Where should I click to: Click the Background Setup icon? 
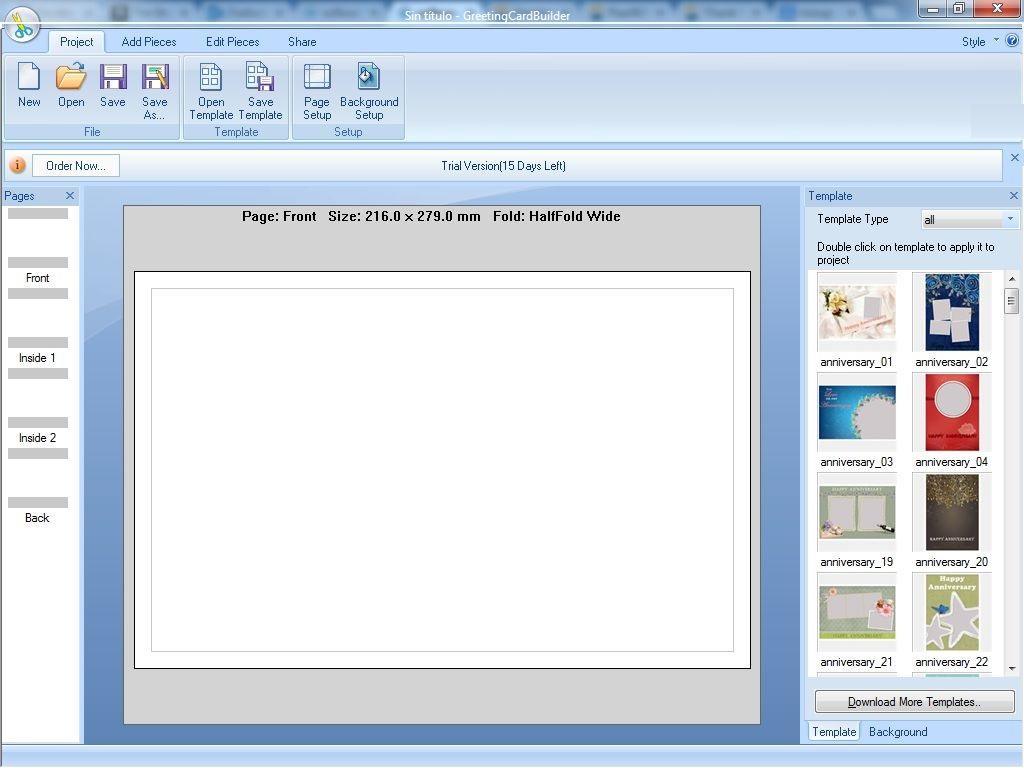pos(369,88)
